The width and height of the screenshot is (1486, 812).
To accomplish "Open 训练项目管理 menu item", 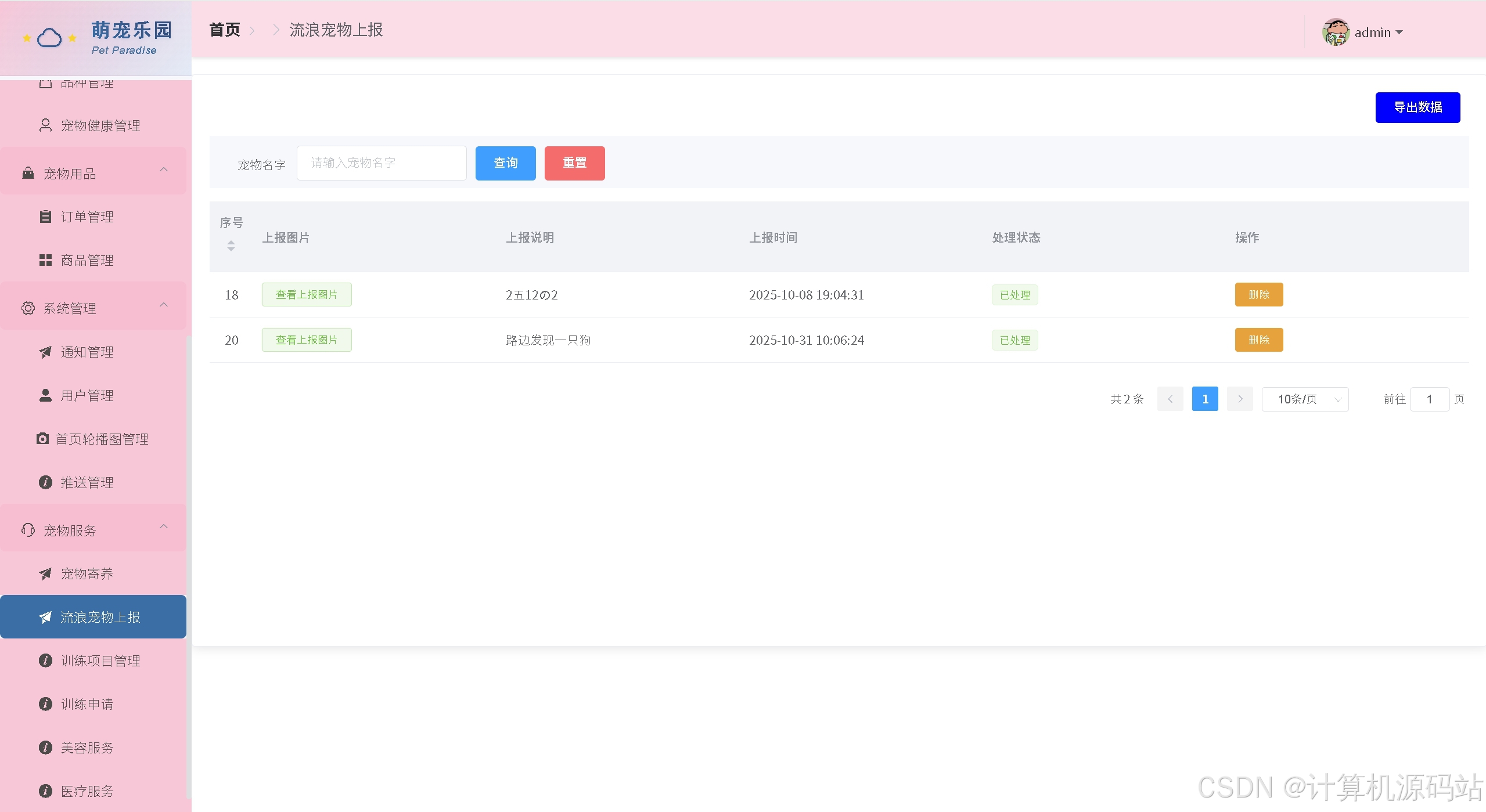I will point(93,661).
